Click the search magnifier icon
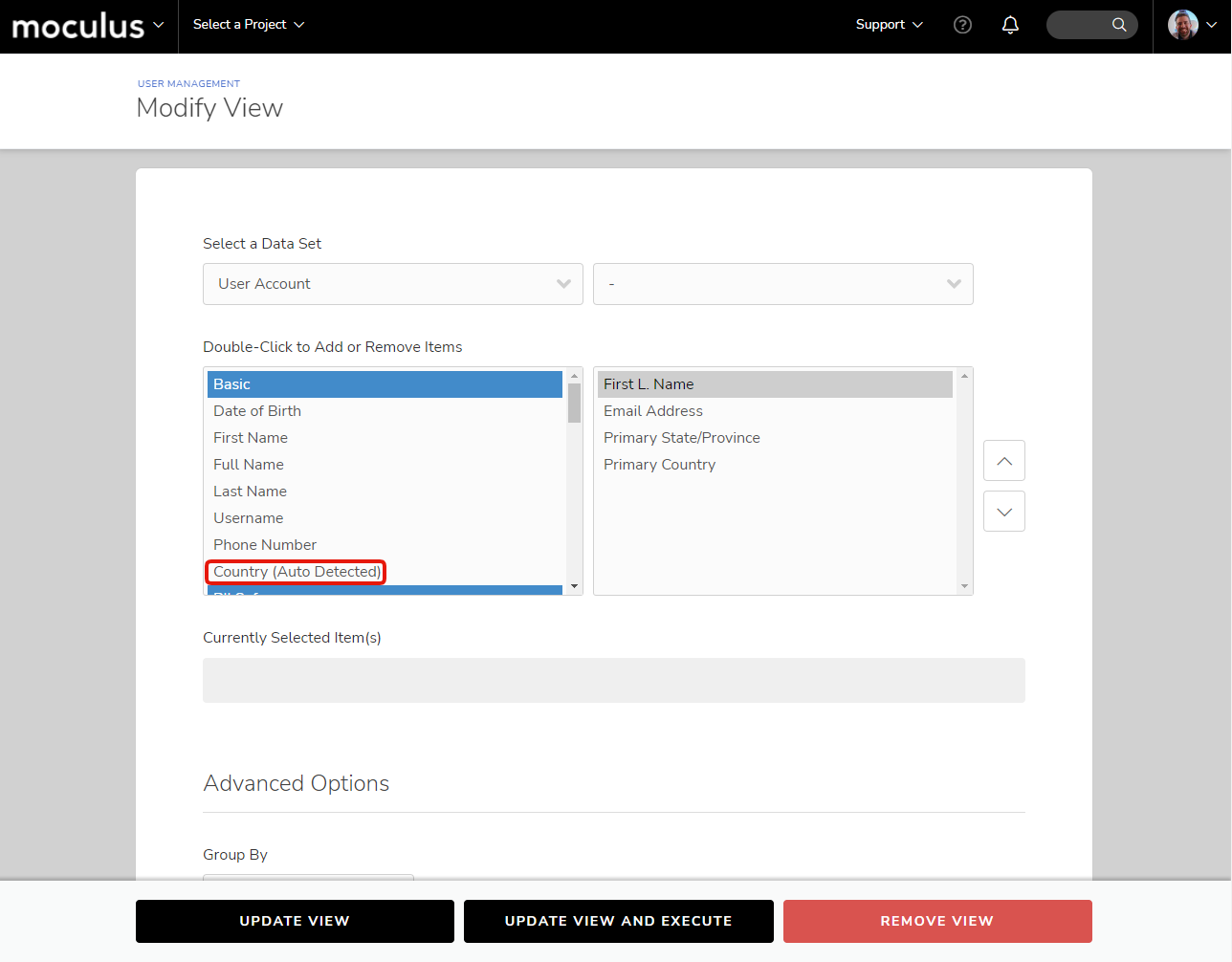 (1118, 25)
